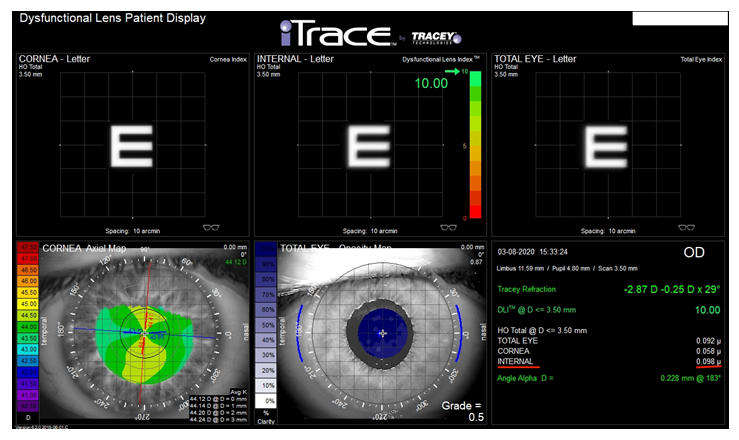The width and height of the screenshot is (739, 440).
Task: Select the 80% clarity swatch
Action: [266, 279]
